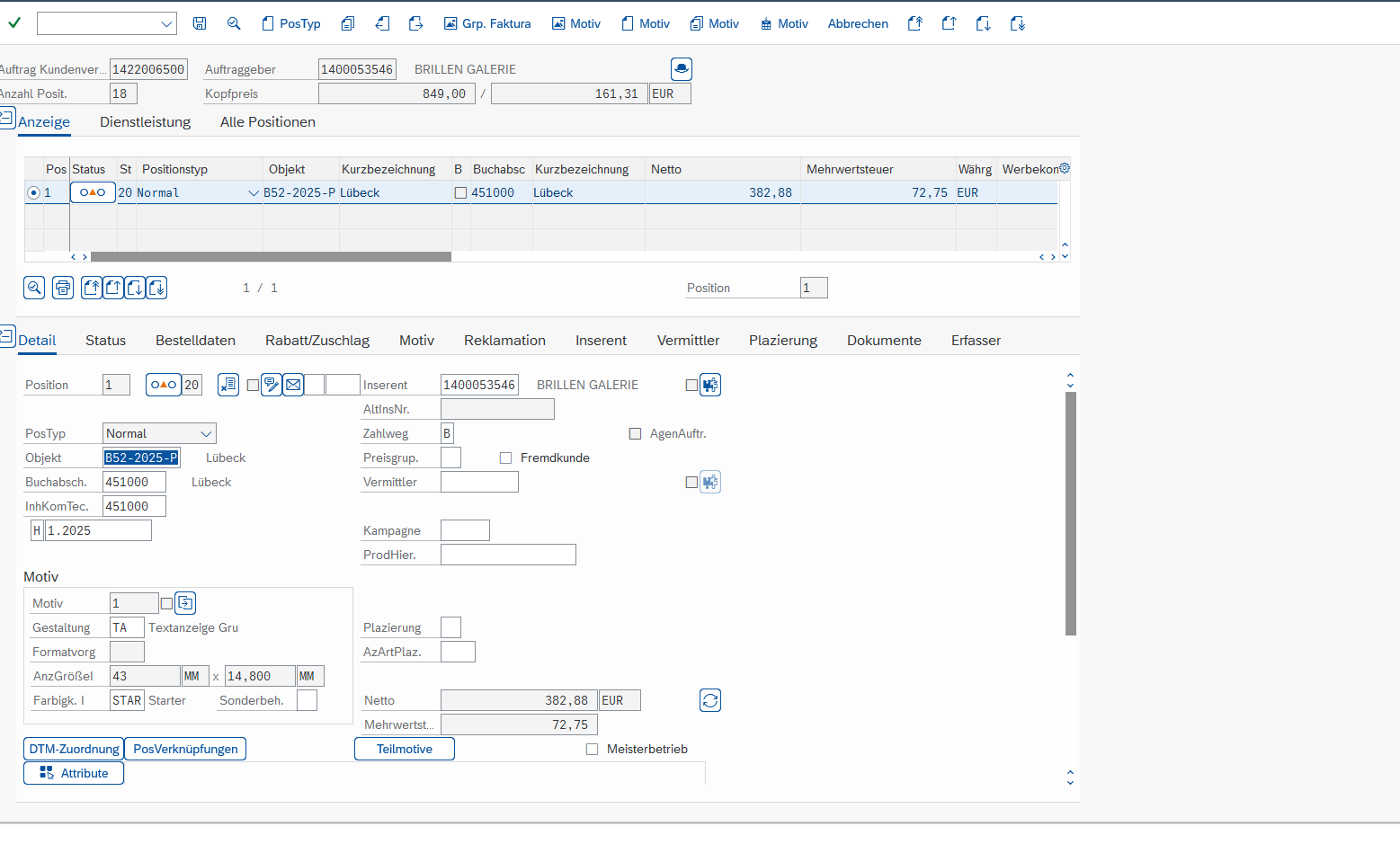Viewport: 1400px width, 853px height.
Task: Enable the Meisterbetrieb checkbox
Action: coord(592,749)
